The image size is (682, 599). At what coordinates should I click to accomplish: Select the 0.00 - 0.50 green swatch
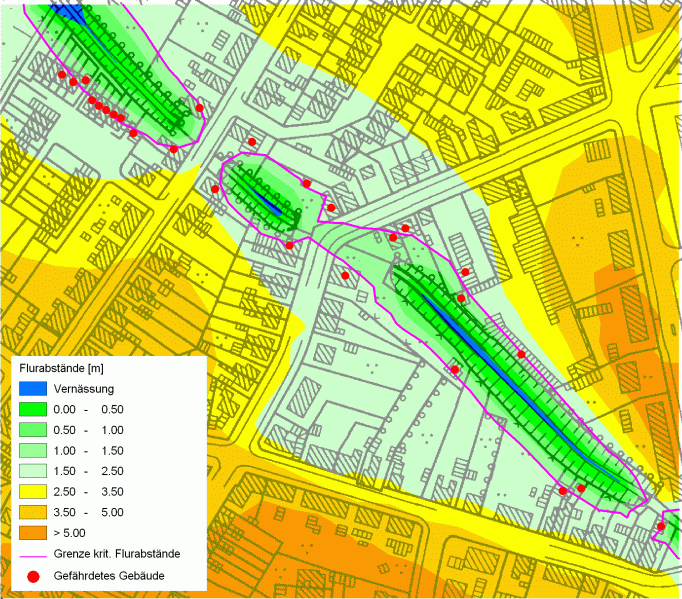click(34, 410)
